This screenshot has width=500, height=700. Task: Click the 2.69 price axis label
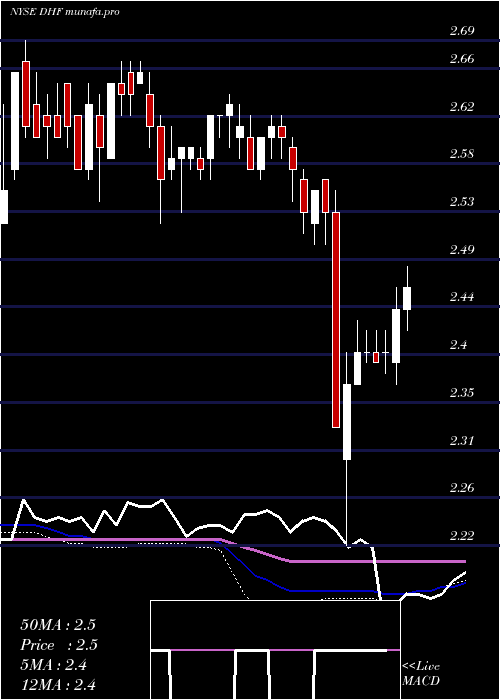(462, 31)
